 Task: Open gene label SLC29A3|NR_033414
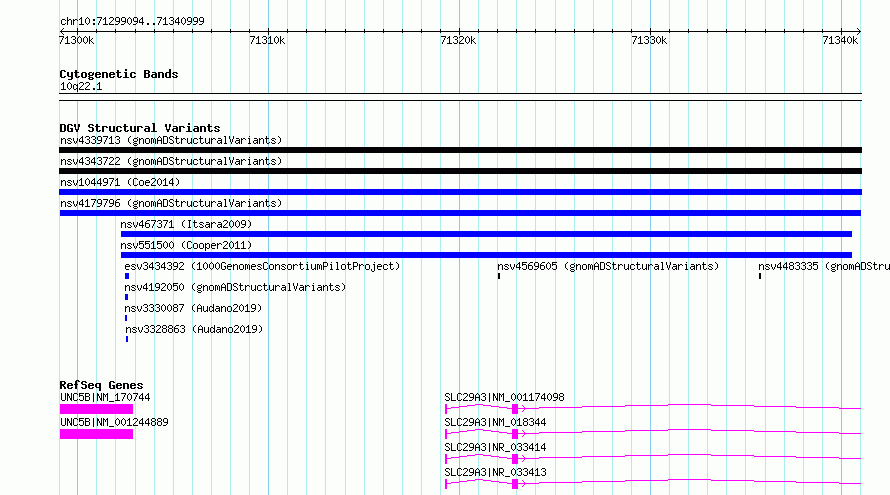[x=495, y=447]
